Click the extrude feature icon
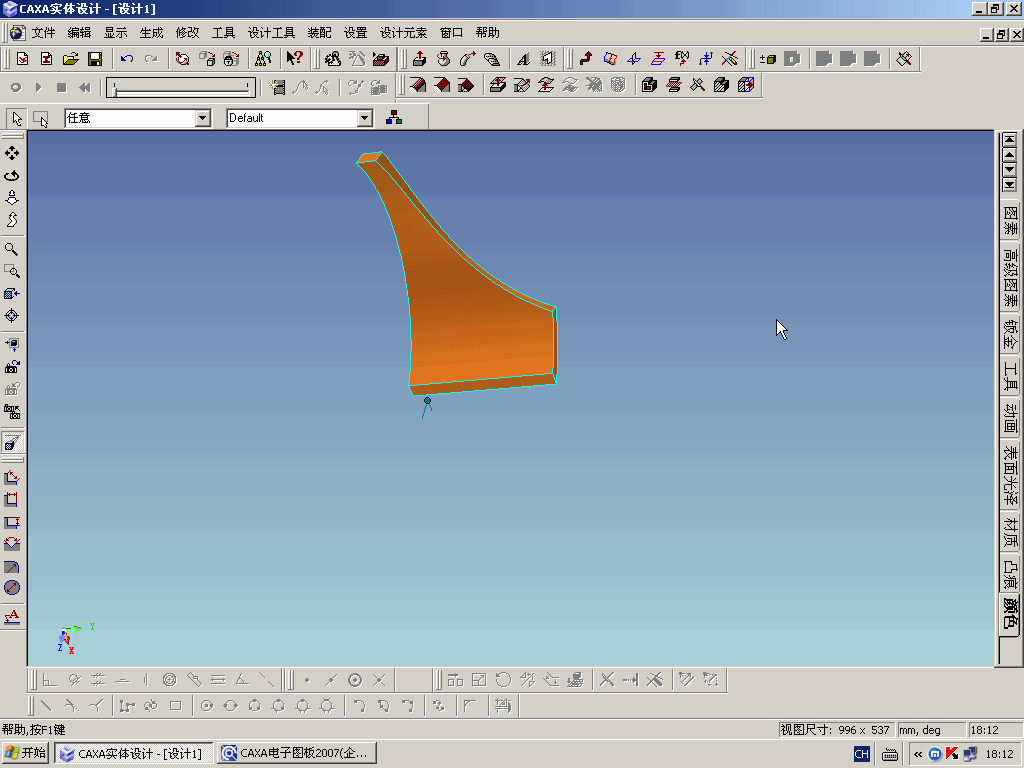The height and width of the screenshot is (768, 1024). [x=419, y=59]
